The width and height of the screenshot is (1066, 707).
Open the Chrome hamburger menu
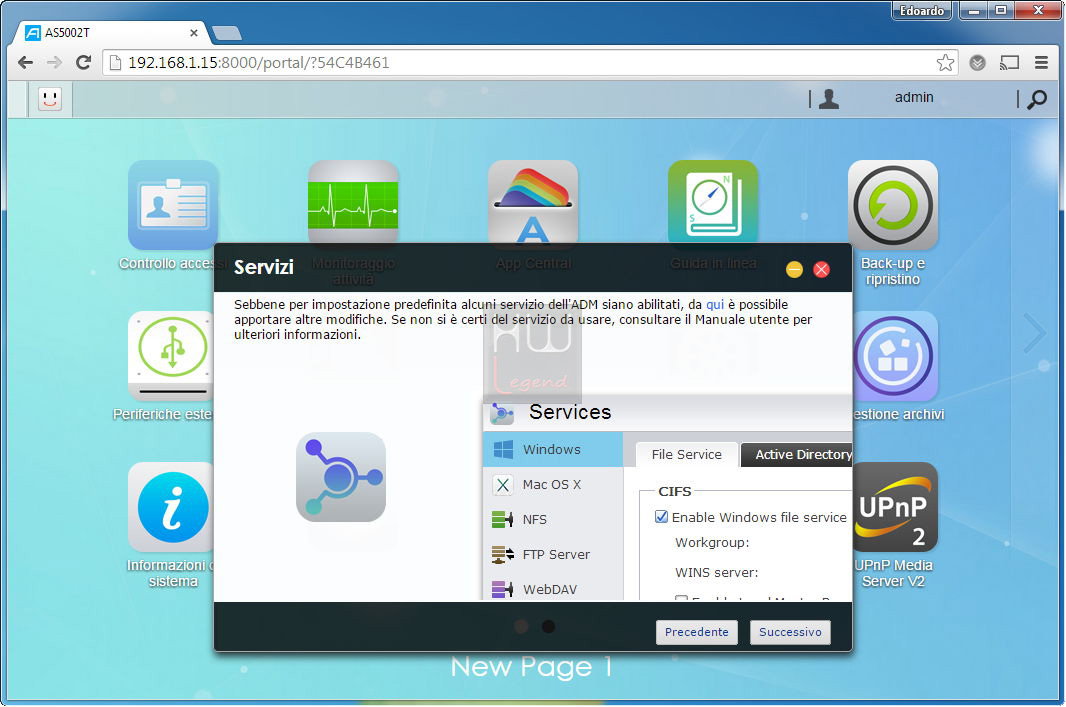(x=1041, y=63)
